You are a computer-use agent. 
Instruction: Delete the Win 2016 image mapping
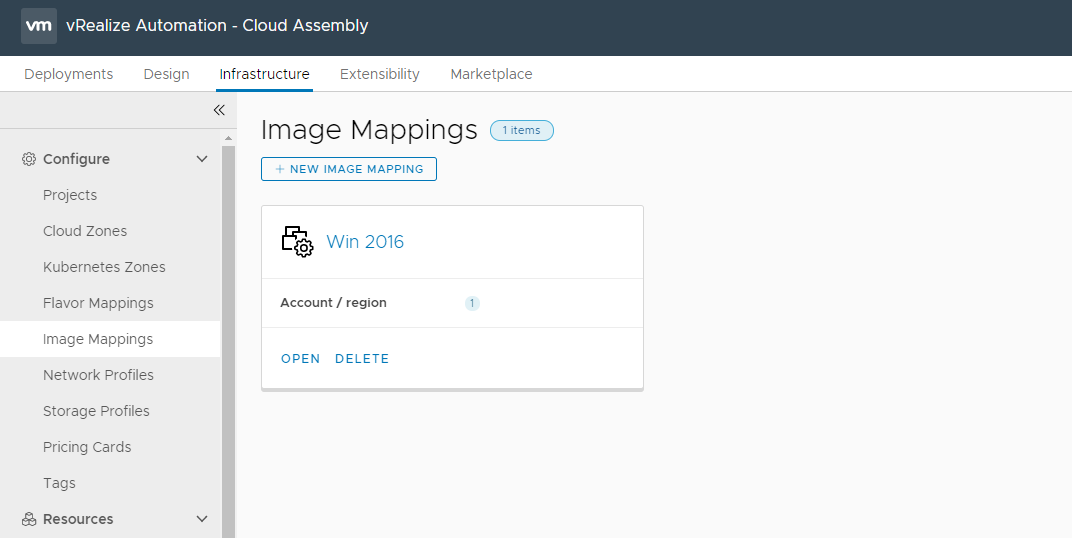[362, 359]
